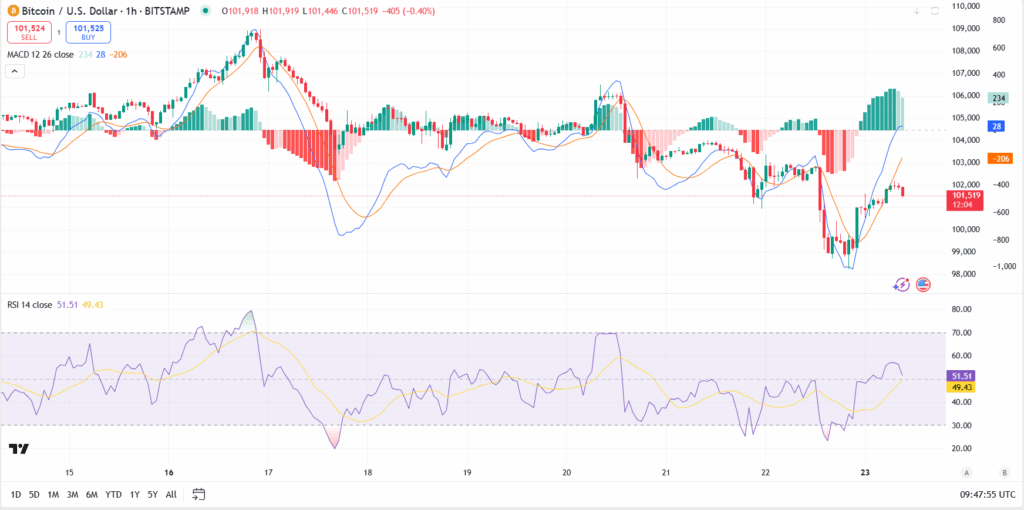Toggle the B scale button at bottom right
Viewport: 1024px width, 510px height.
[x=1005, y=472]
